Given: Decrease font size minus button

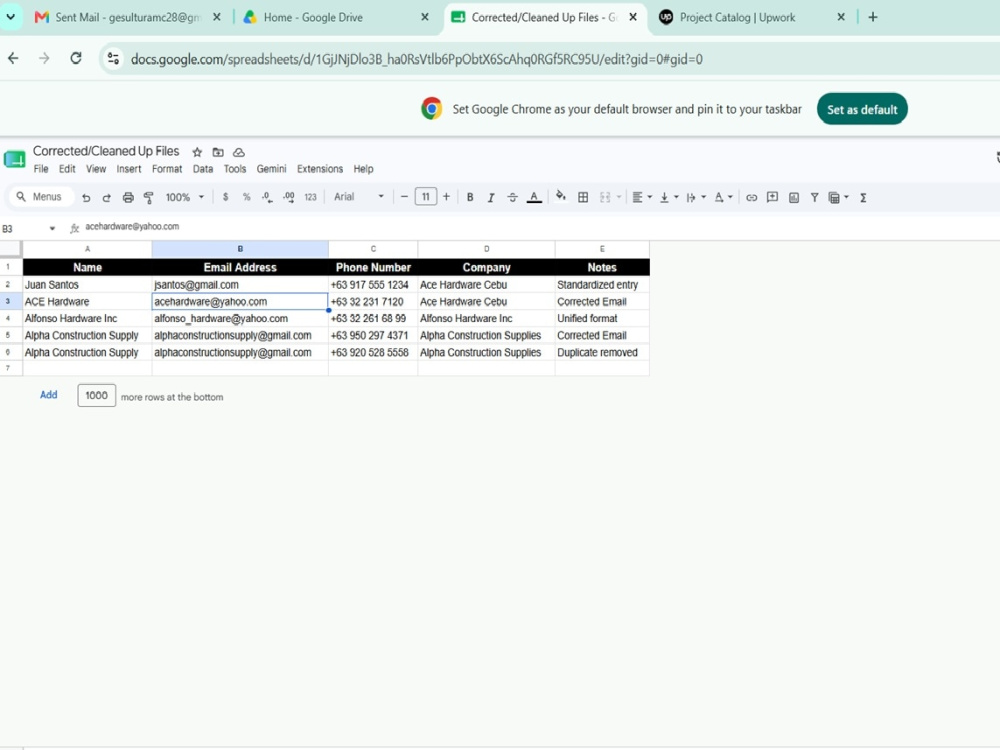Looking at the screenshot, I should pos(404,197).
